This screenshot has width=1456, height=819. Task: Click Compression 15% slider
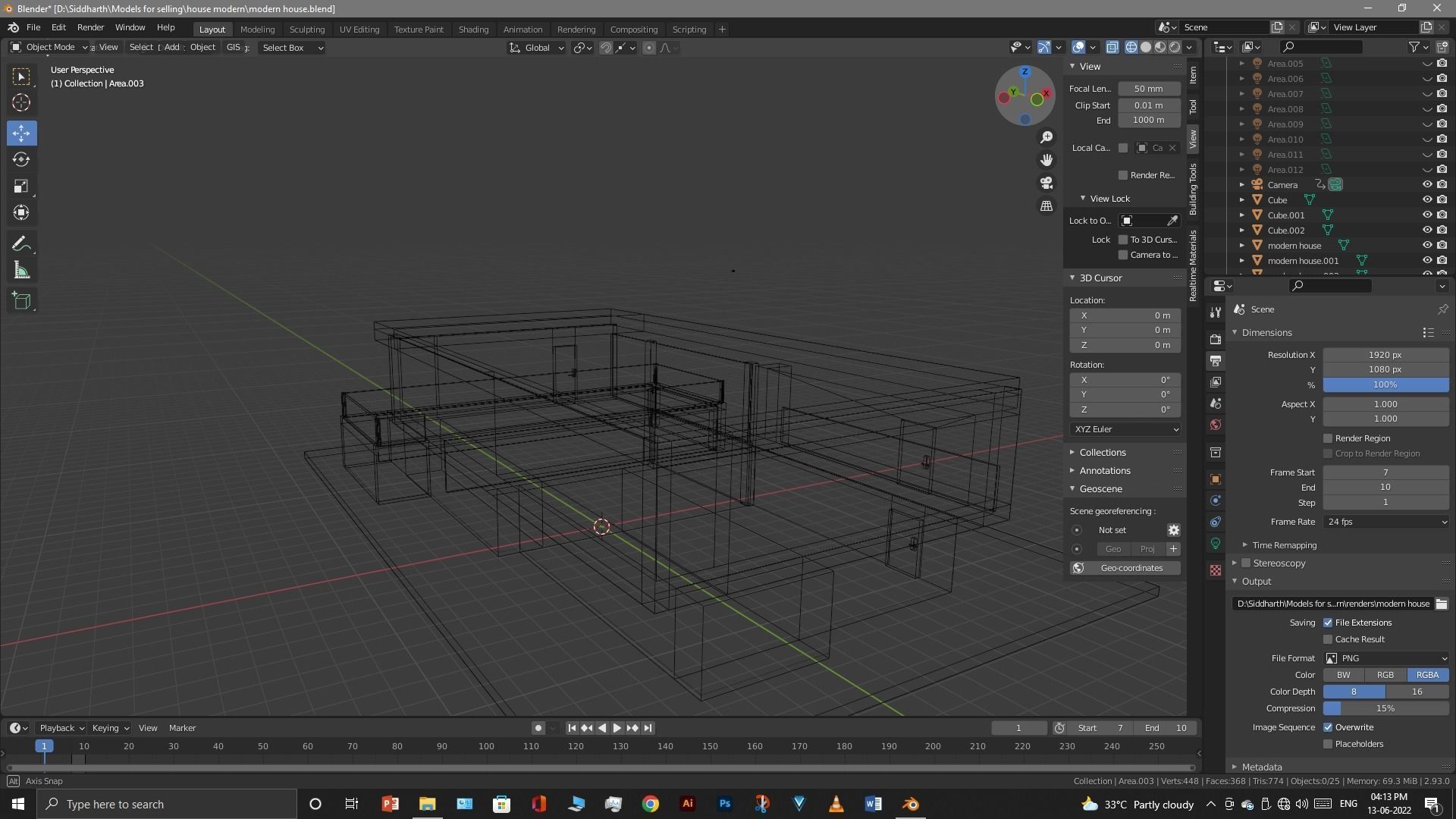tap(1385, 708)
